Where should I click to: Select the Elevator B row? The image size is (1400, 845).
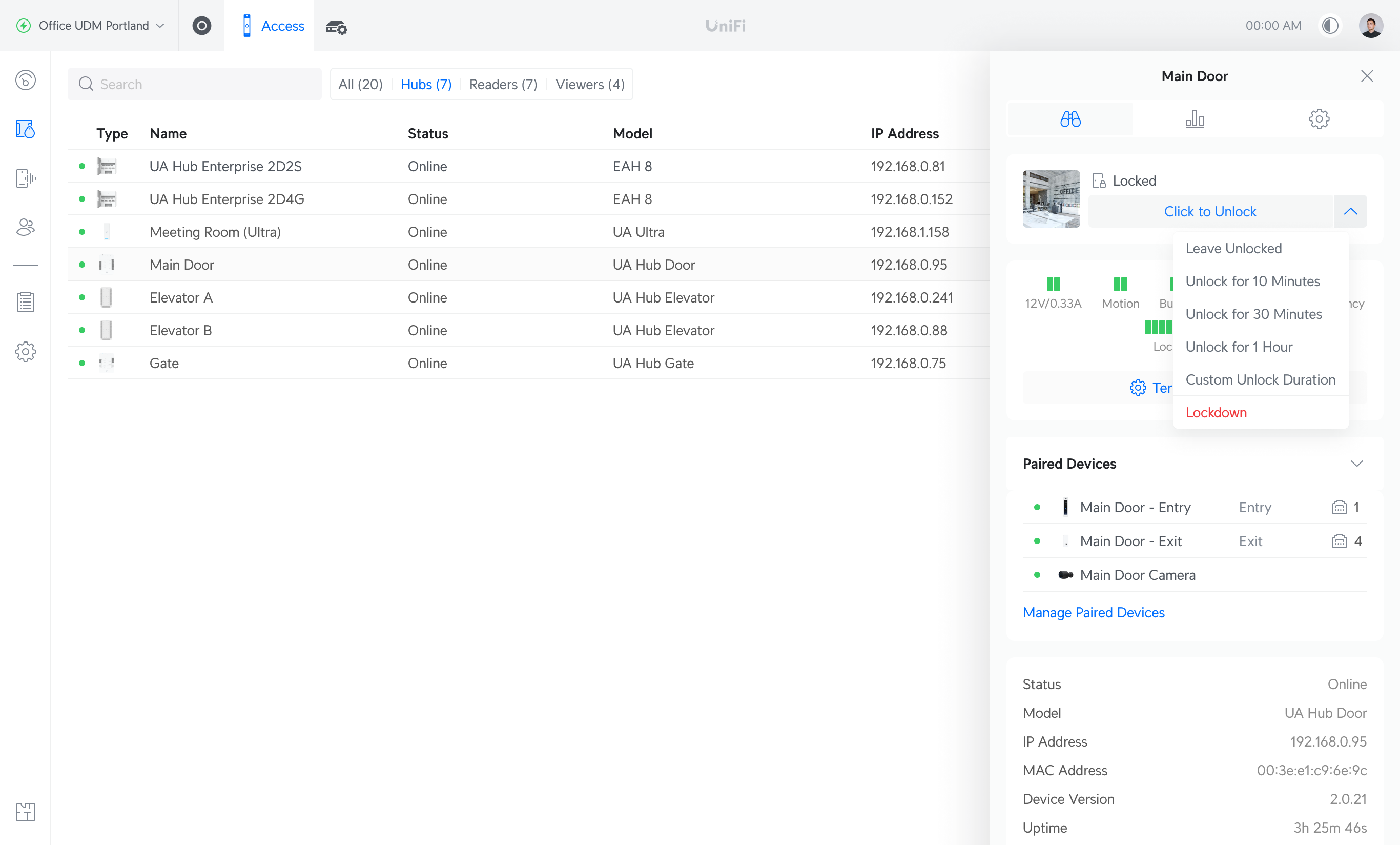coord(528,330)
